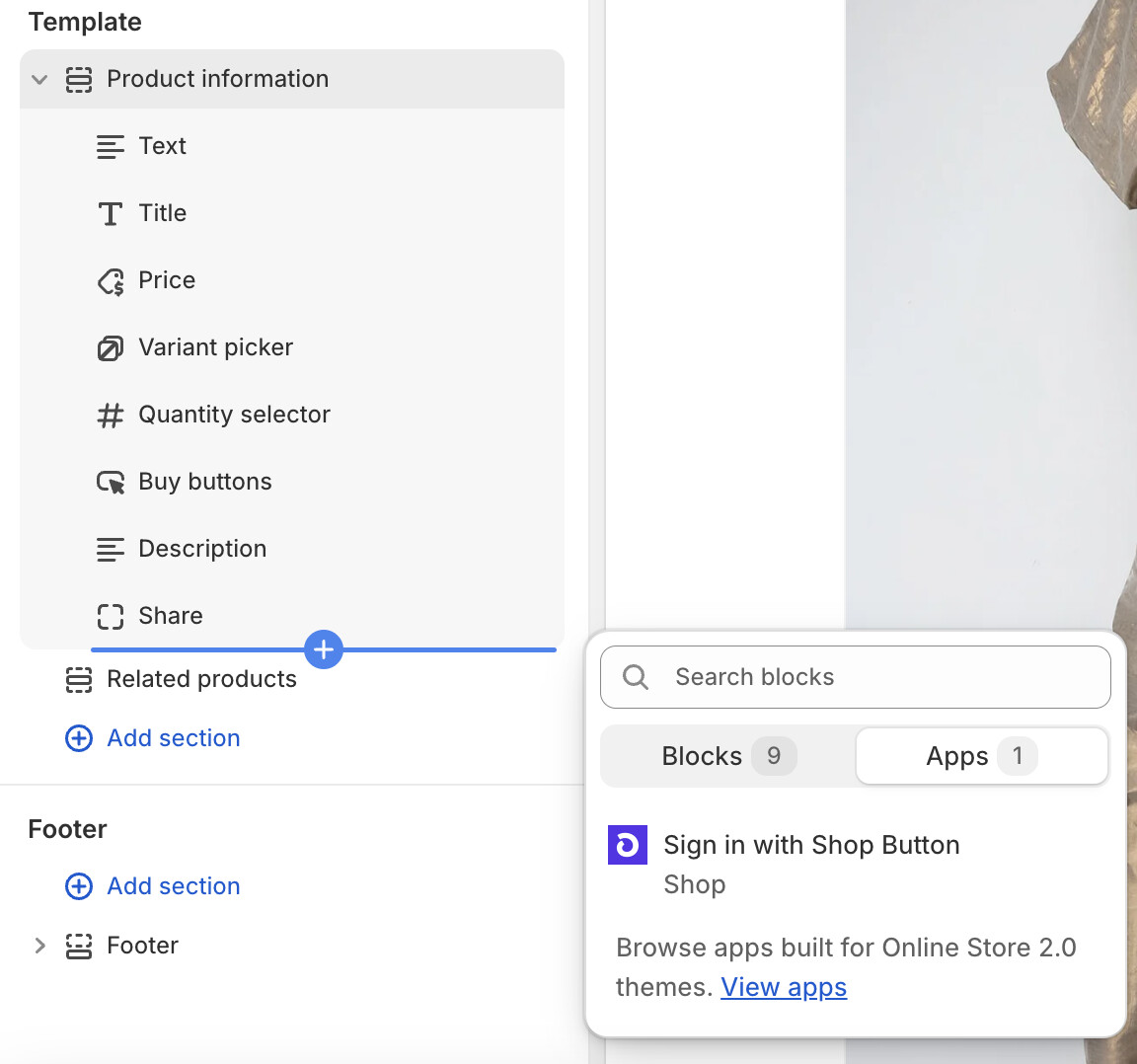Click plus icon beside template Add section
Viewport: 1137px width, 1064px height.
(x=79, y=738)
